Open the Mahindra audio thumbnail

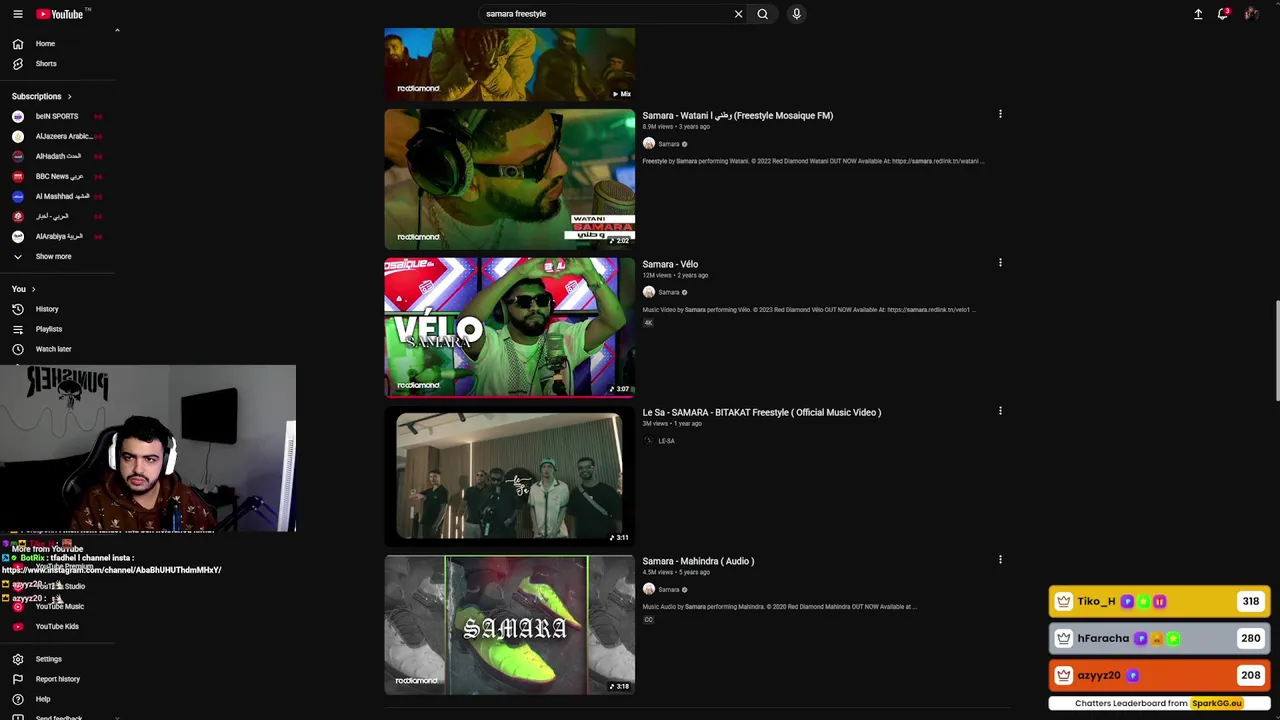[509, 625]
